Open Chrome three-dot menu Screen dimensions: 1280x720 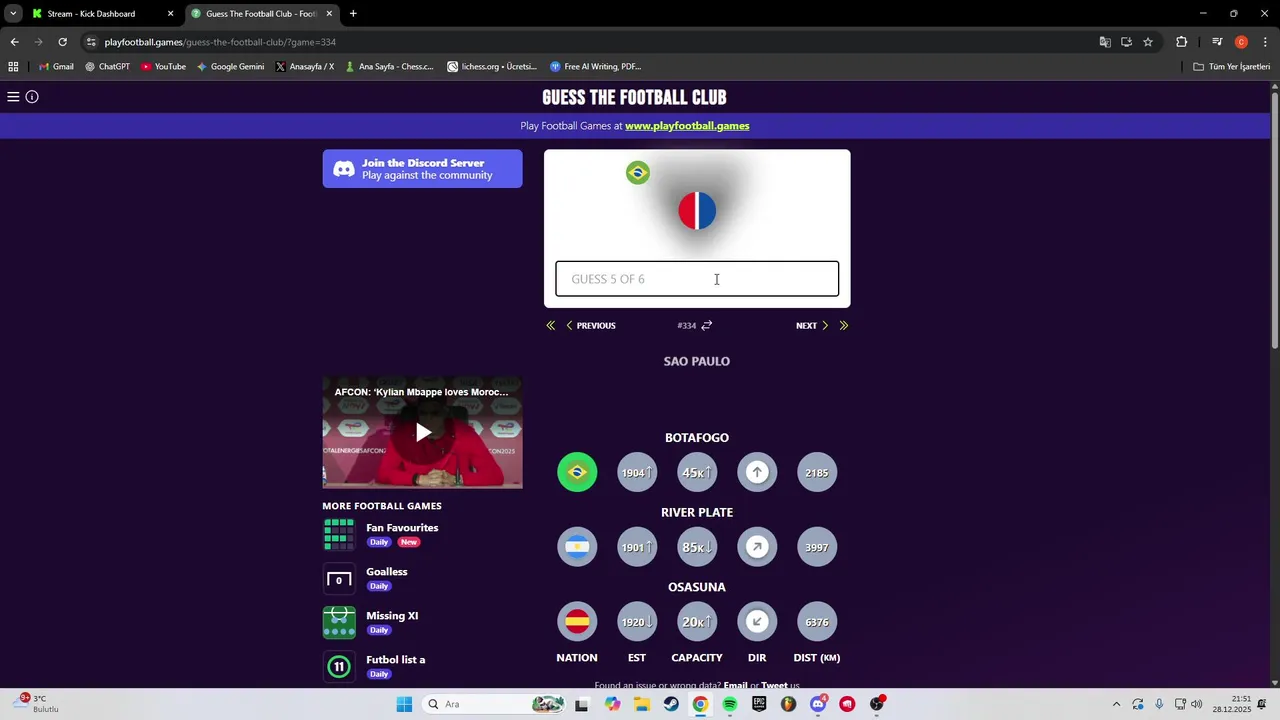[x=1266, y=42]
